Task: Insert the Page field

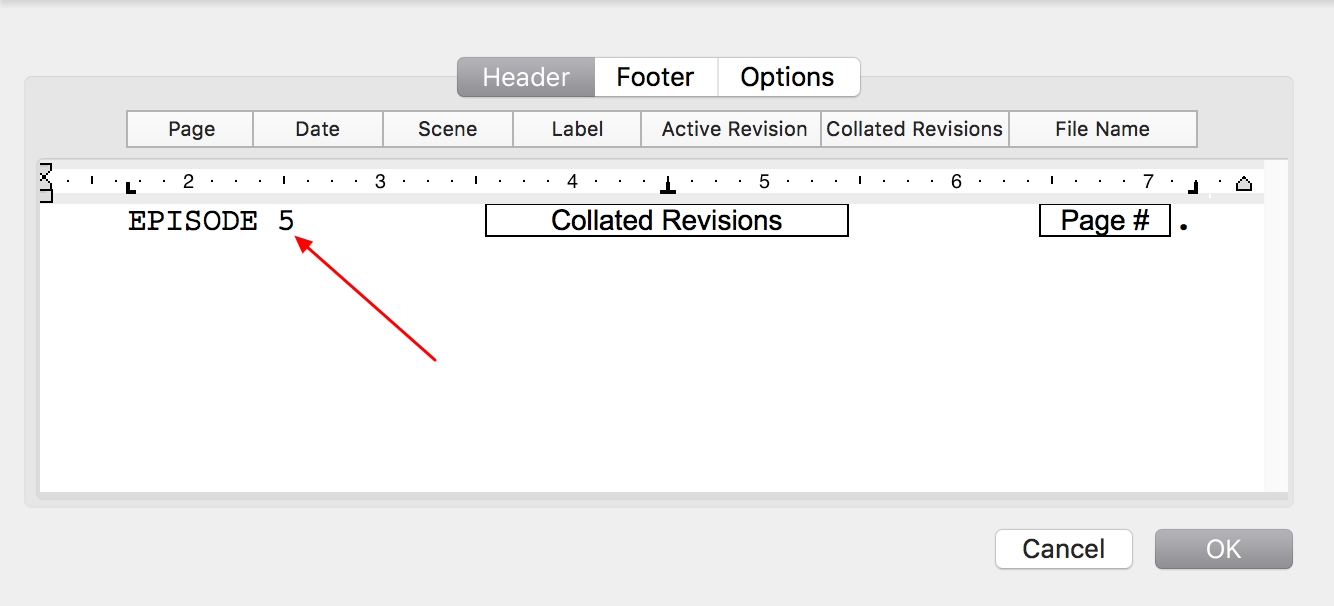Action: pyautogui.click(x=191, y=129)
